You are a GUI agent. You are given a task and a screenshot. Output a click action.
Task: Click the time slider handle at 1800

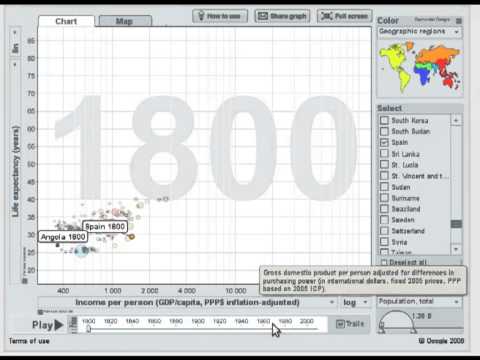point(89,329)
